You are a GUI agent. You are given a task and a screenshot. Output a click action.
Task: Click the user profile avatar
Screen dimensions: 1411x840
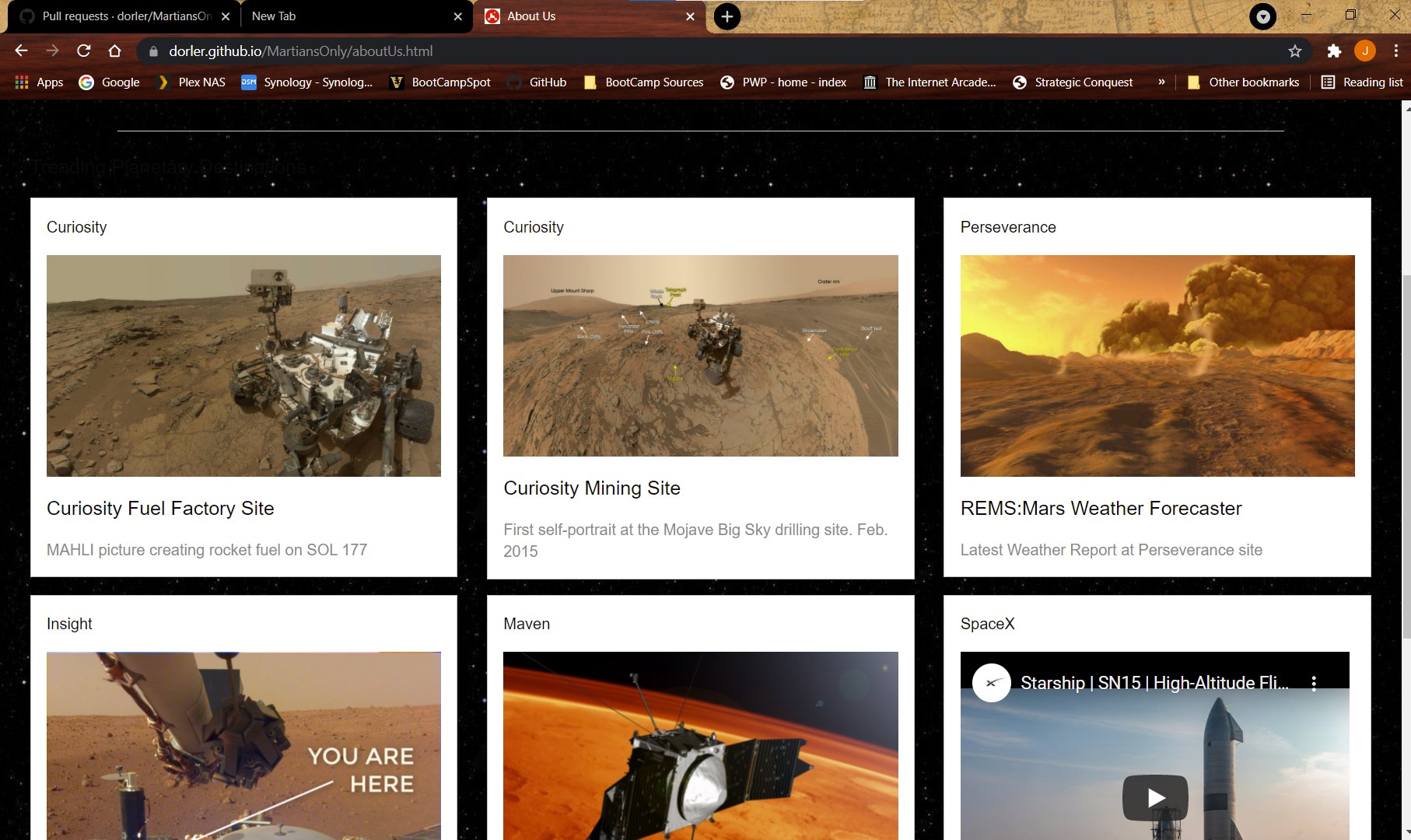click(1364, 51)
